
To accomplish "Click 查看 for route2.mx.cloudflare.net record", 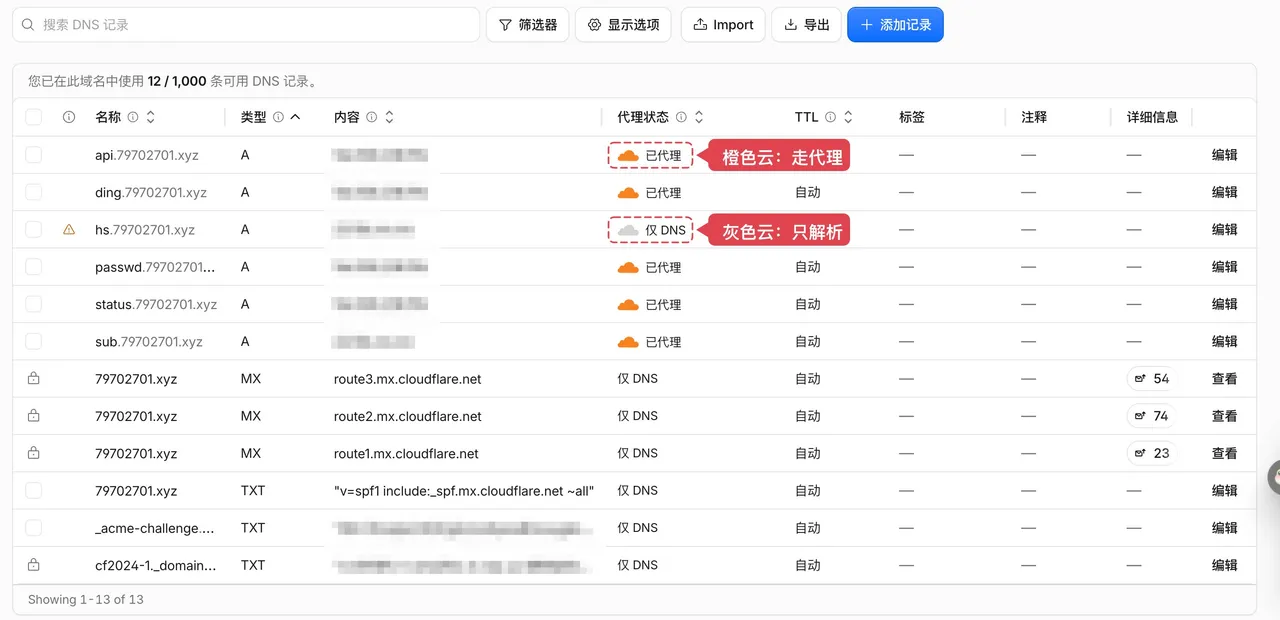I will 1225,416.
